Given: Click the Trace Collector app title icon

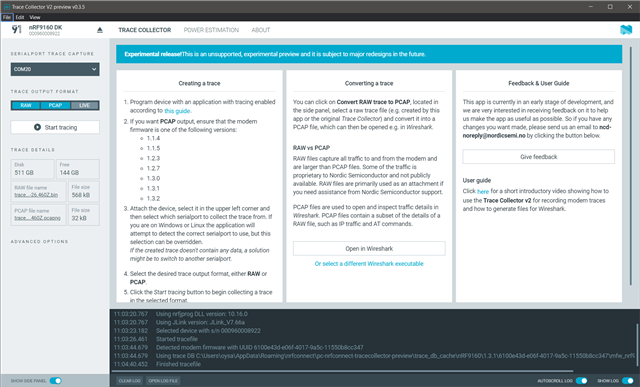Looking at the screenshot, I should [7, 7].
